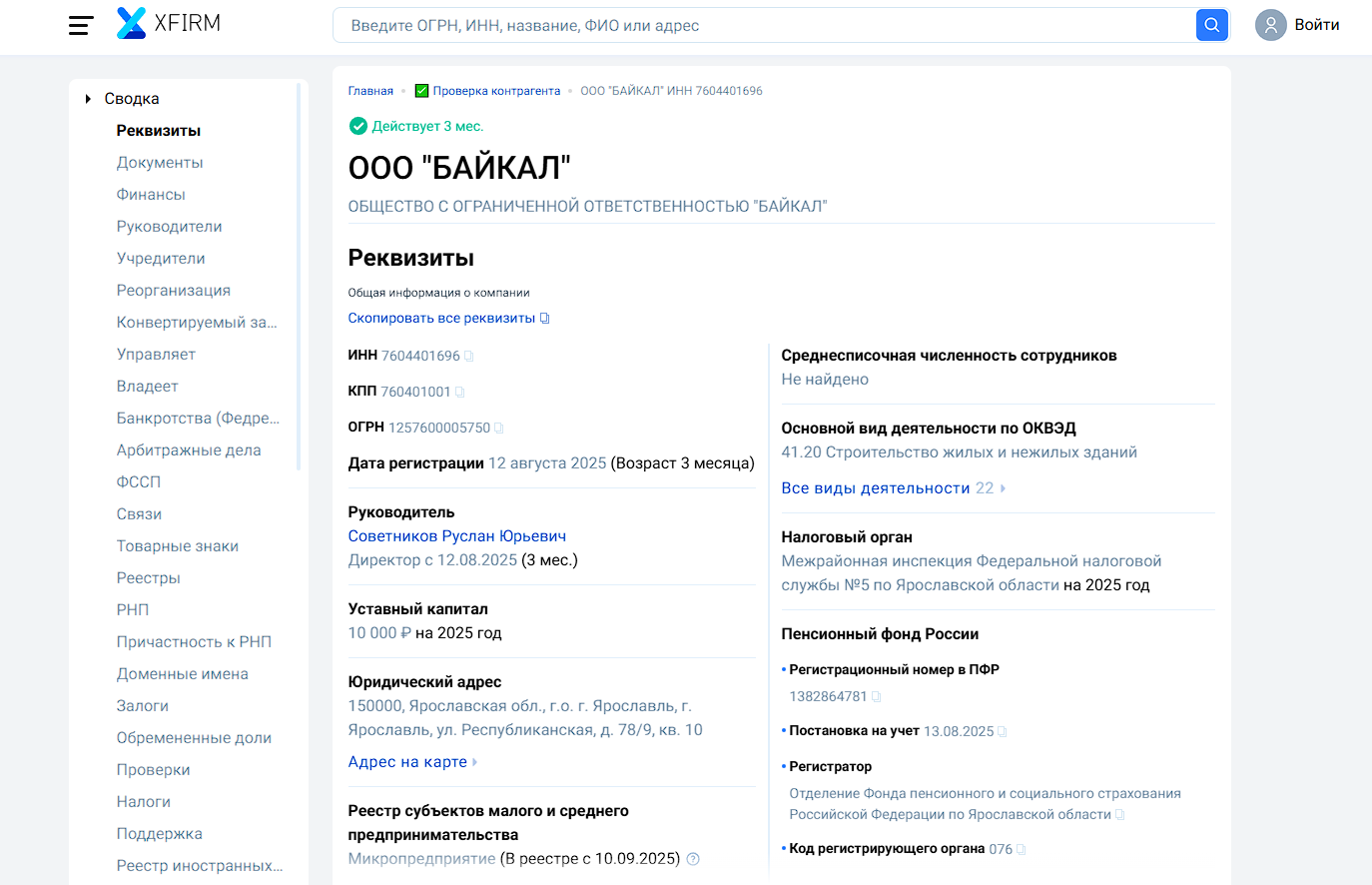Copy the PFR registration number 1382864781
The image size is (1372, 885).
[876, 697]
